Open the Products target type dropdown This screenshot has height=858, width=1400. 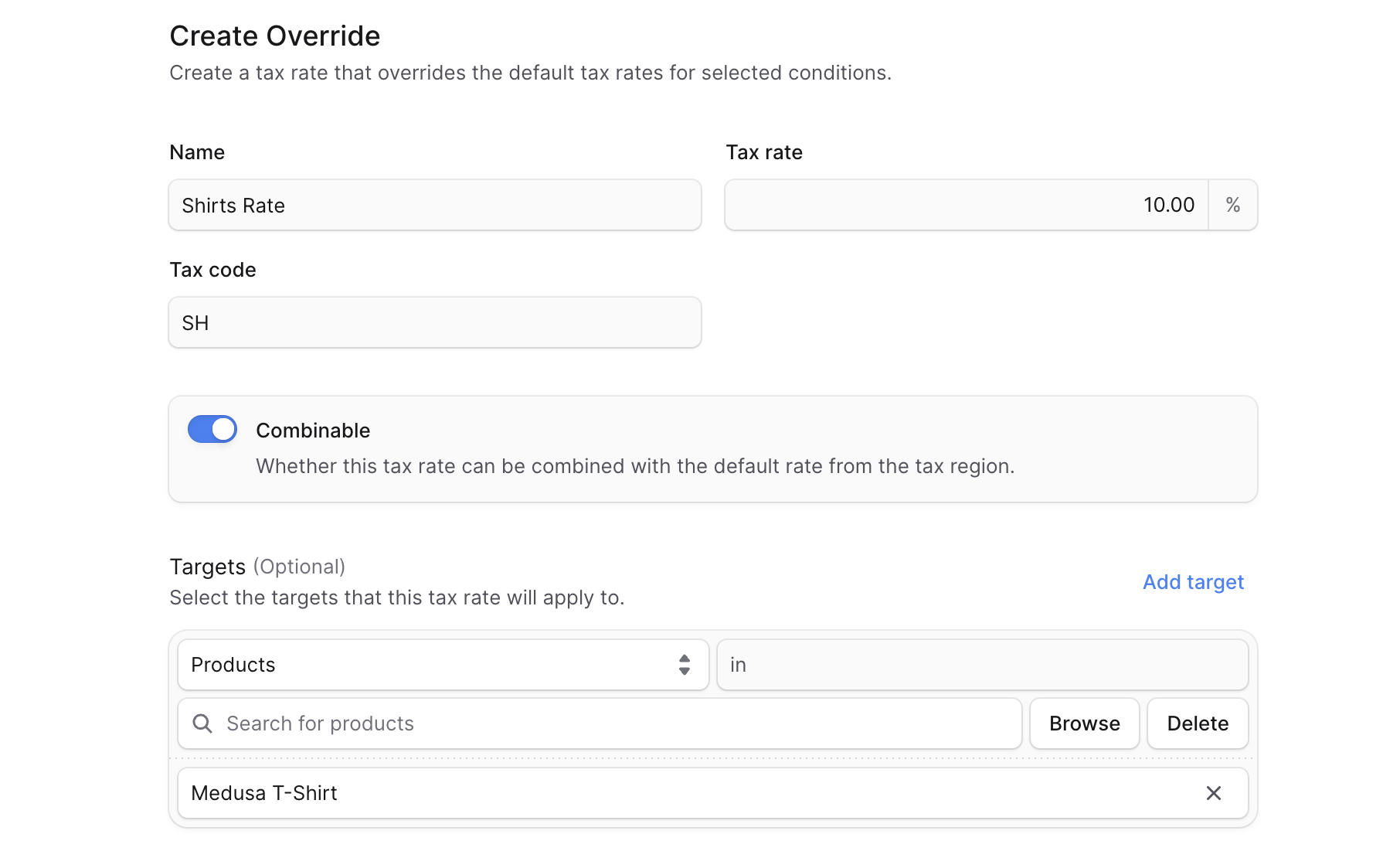point(433,665)
